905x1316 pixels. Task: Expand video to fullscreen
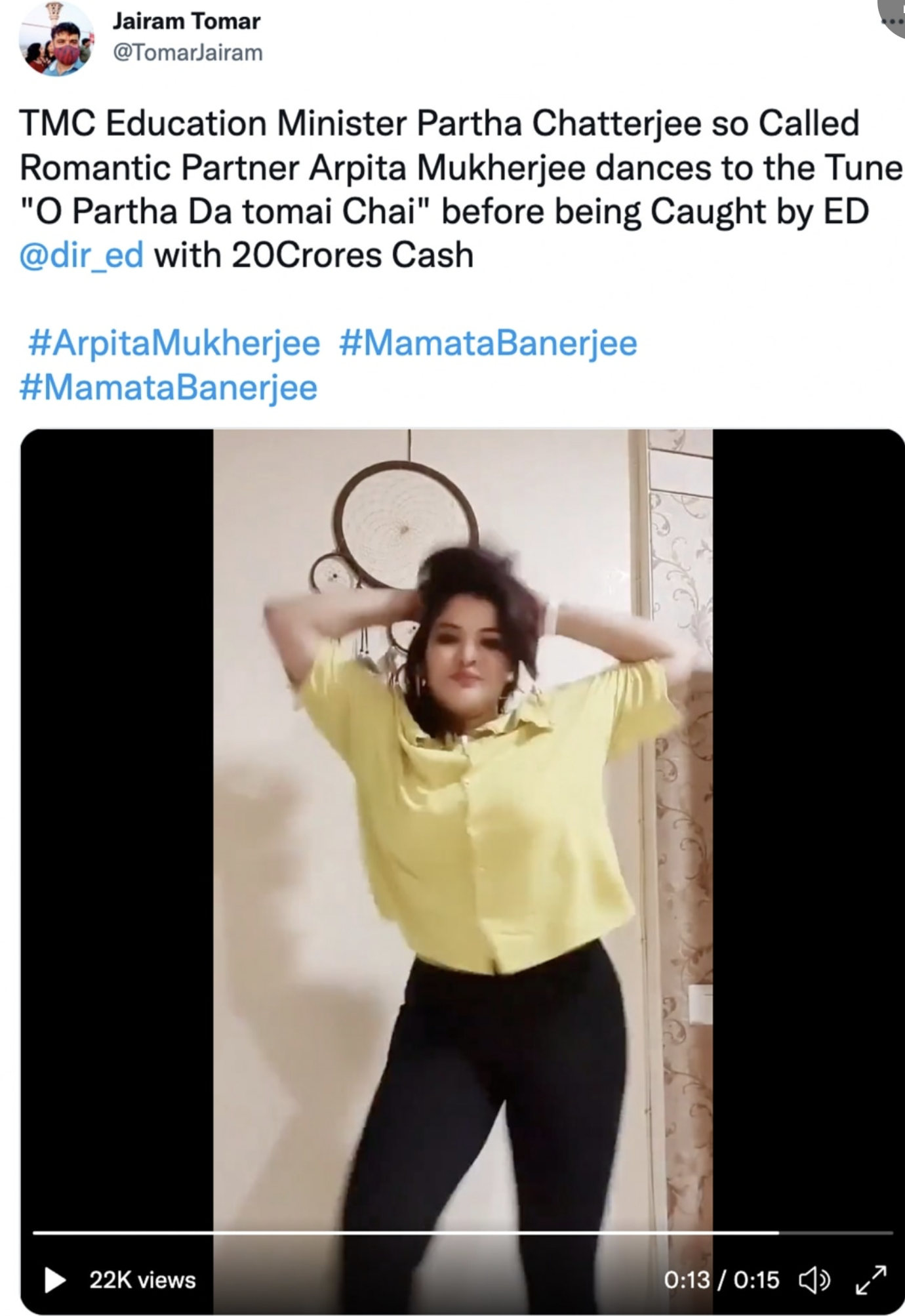click(x=872, y=1280)
